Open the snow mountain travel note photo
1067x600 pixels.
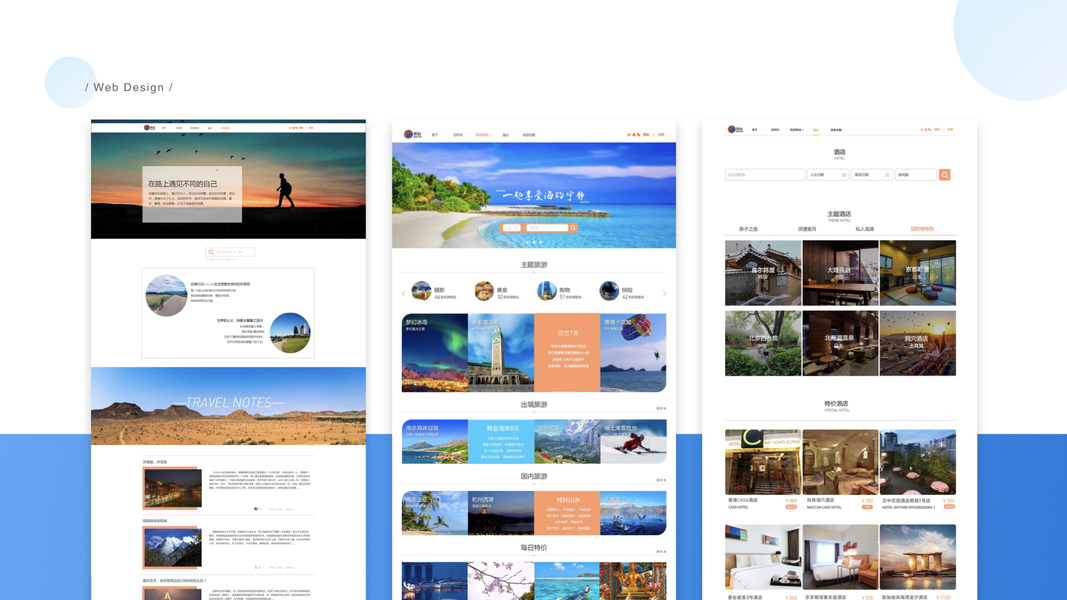pyautogui.click(x=173, y=547)
